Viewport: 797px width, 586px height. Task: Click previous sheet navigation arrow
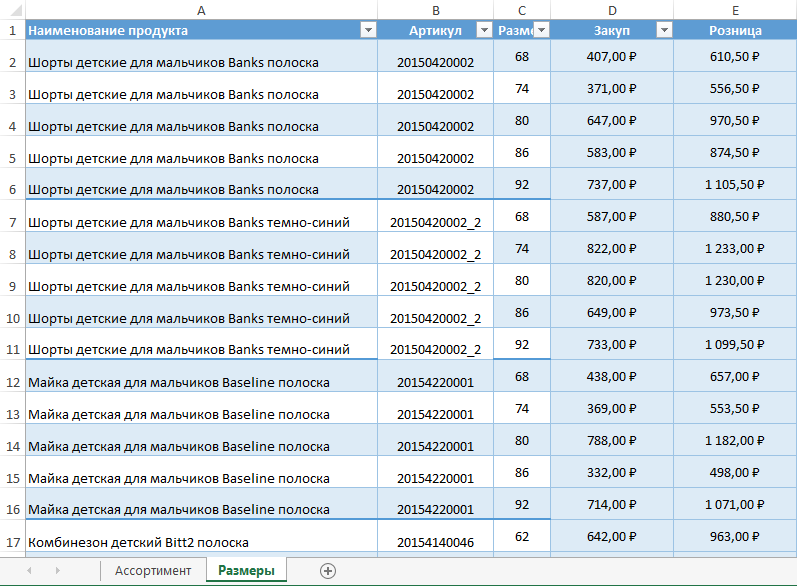click(29, 571)
